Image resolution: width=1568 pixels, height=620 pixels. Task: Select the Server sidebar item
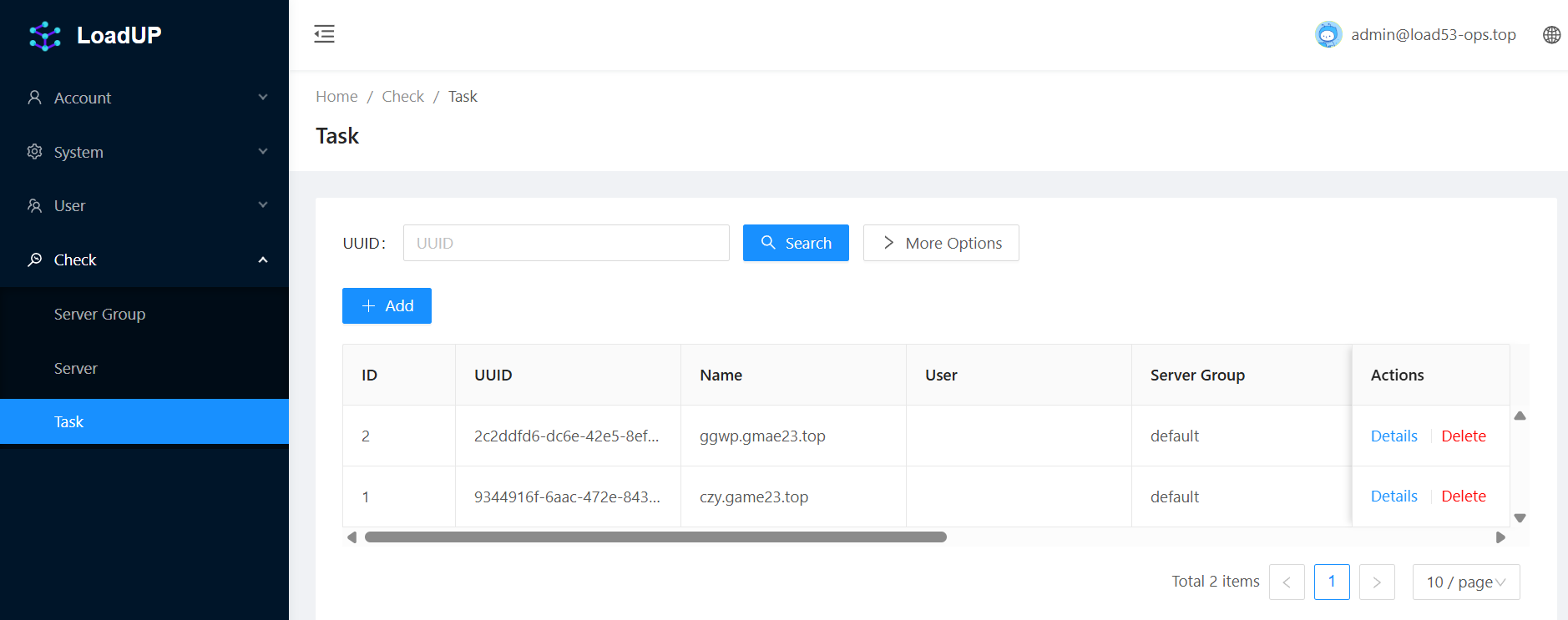click(76, 369)
